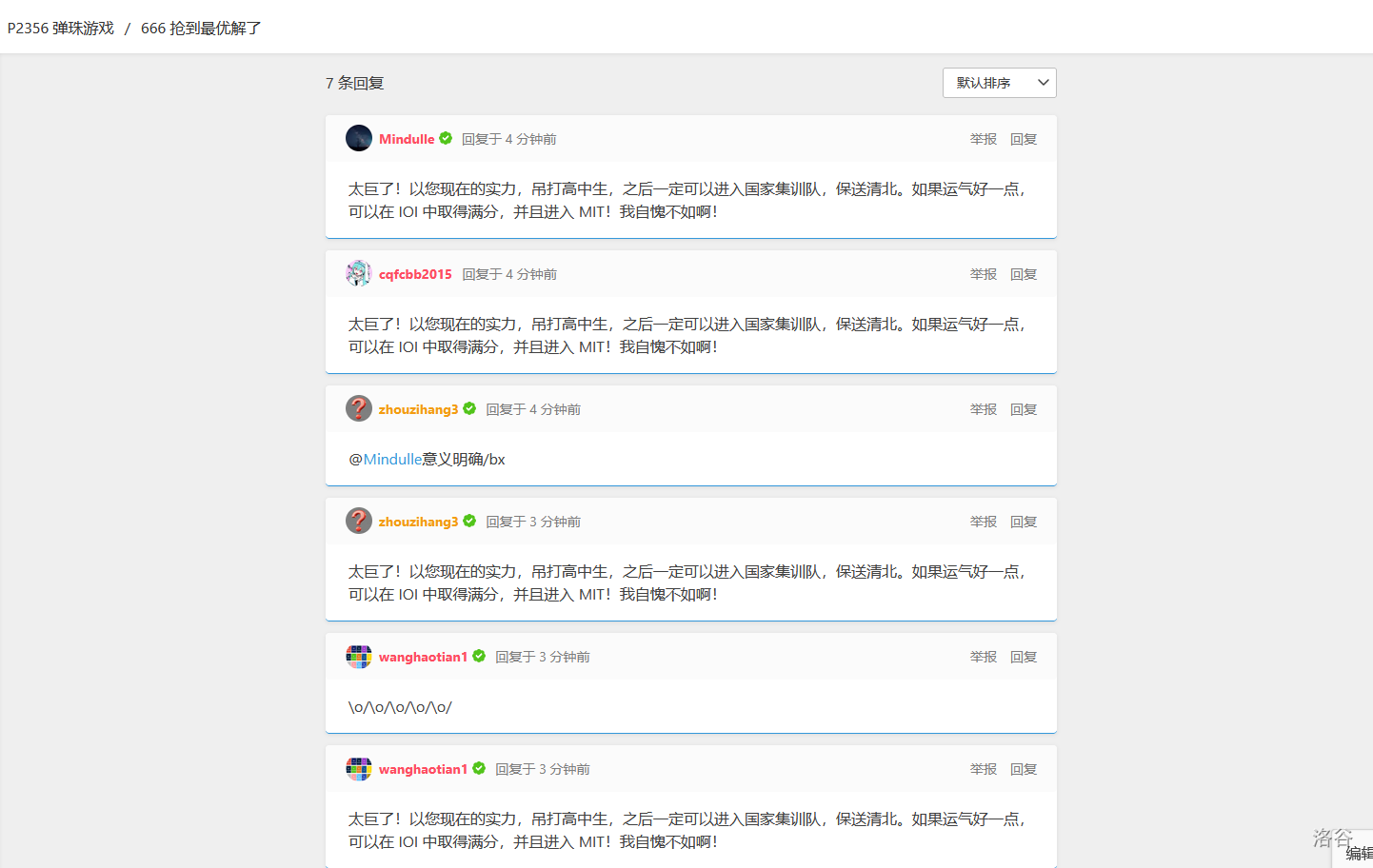The width and height of the screenshot is (1373, 868).
Task: Click cqfcbb2015's anime avatar icon
Action: click(358, 273)
